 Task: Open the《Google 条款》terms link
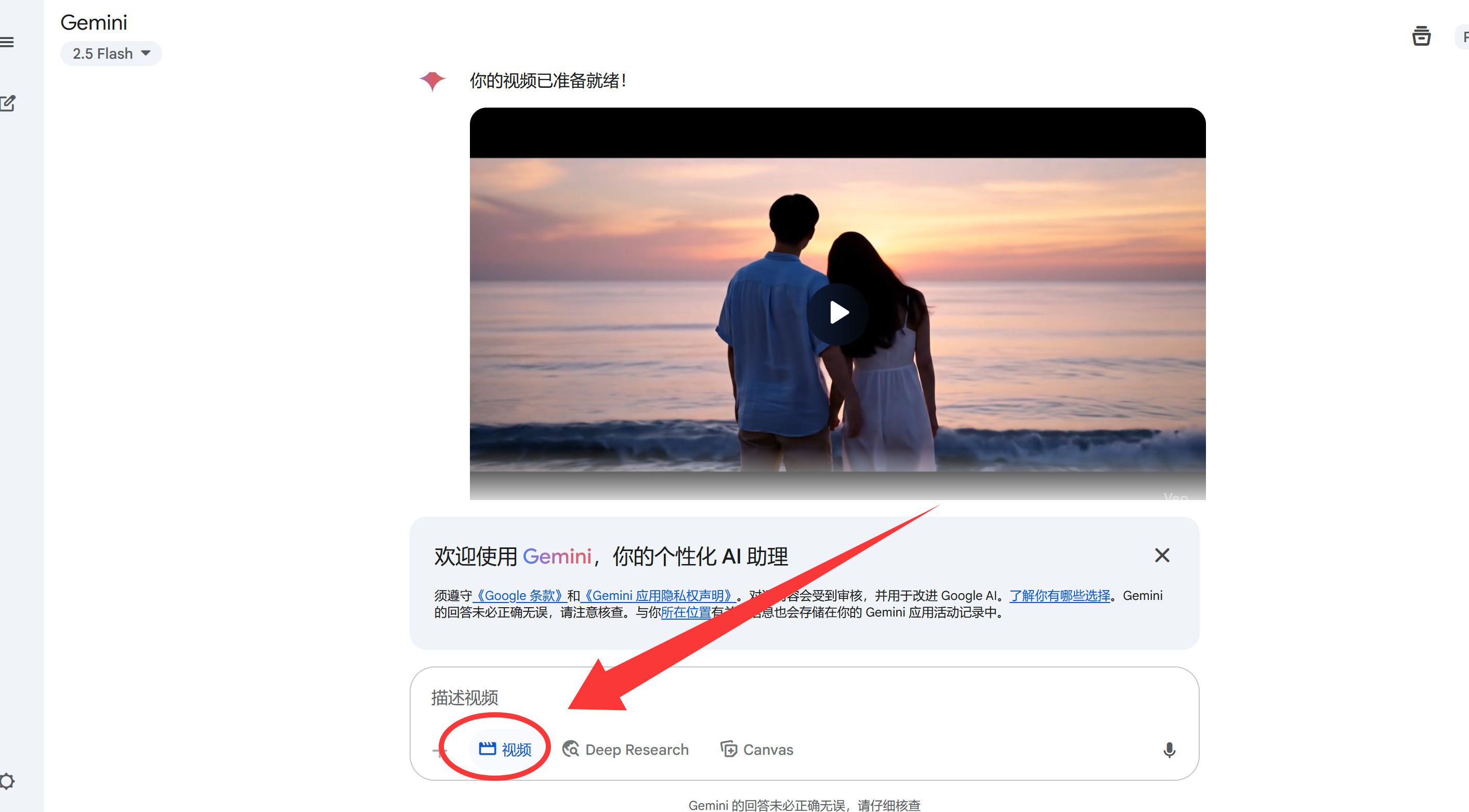(x=519, y=595)
